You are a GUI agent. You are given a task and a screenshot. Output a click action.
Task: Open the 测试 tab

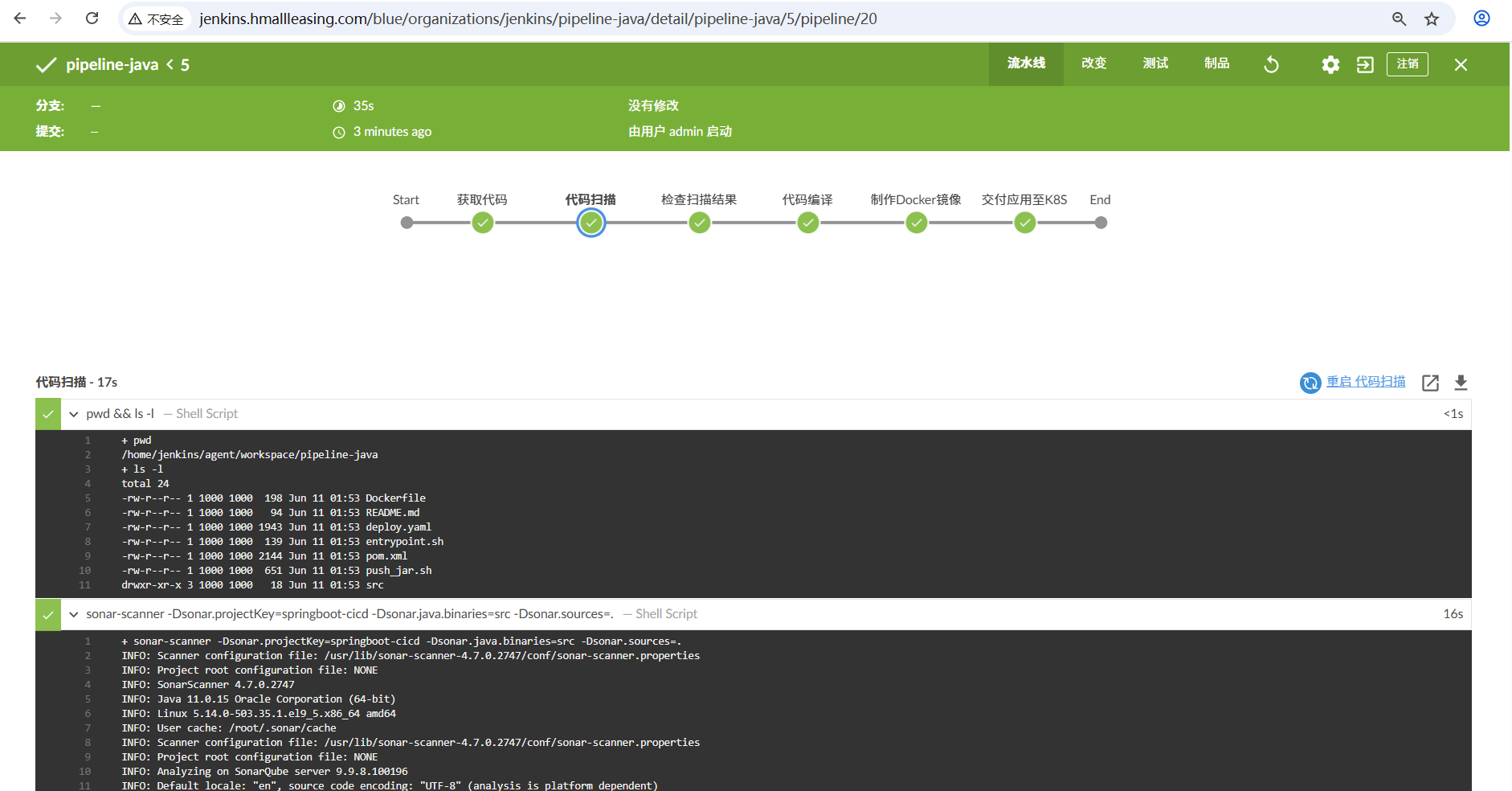tap(1155, 64)
